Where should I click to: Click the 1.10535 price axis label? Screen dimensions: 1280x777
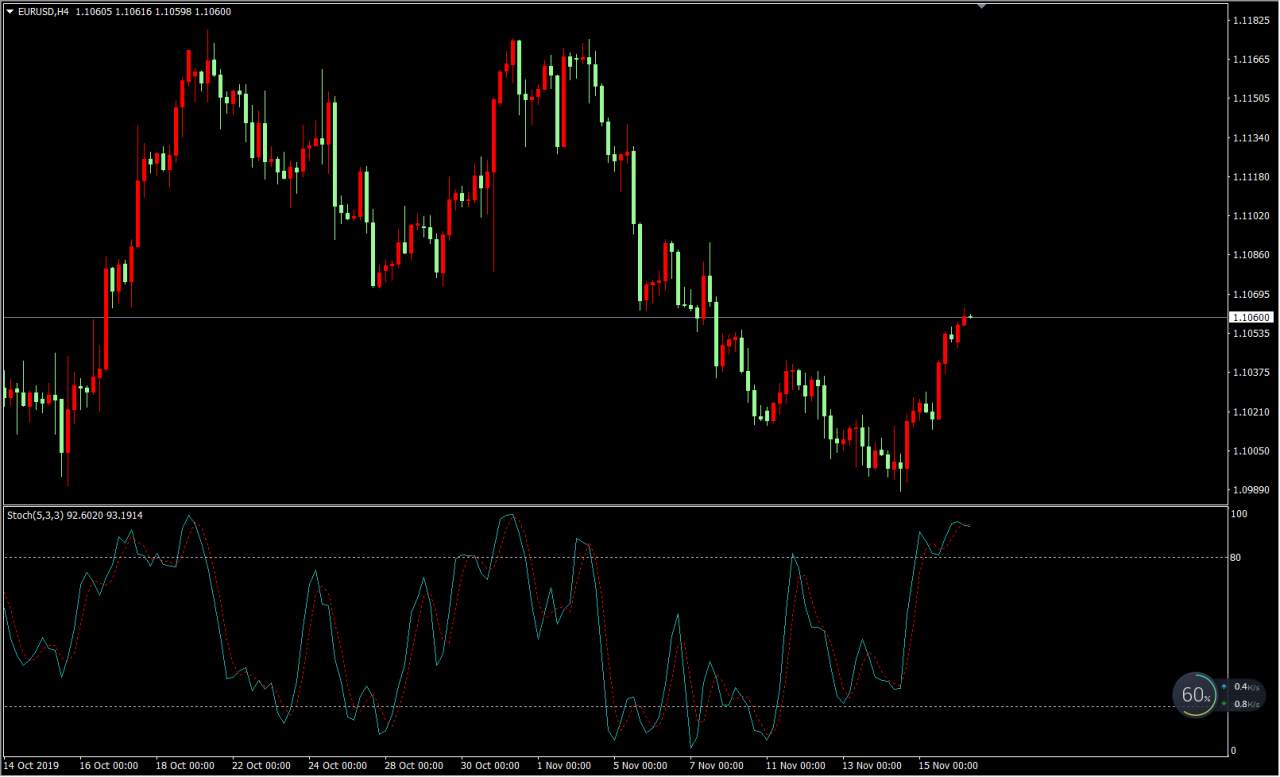click(1250, 334)
